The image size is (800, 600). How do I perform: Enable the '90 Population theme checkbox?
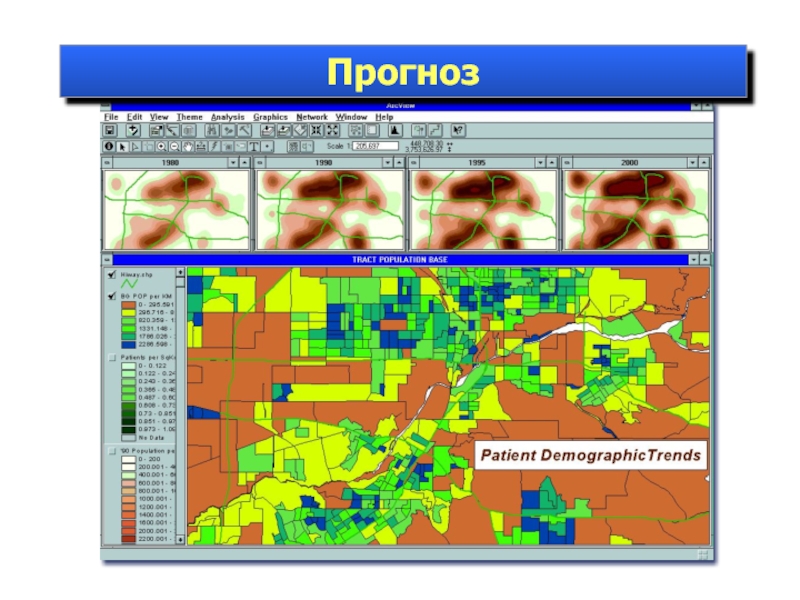tap(112, 451)
